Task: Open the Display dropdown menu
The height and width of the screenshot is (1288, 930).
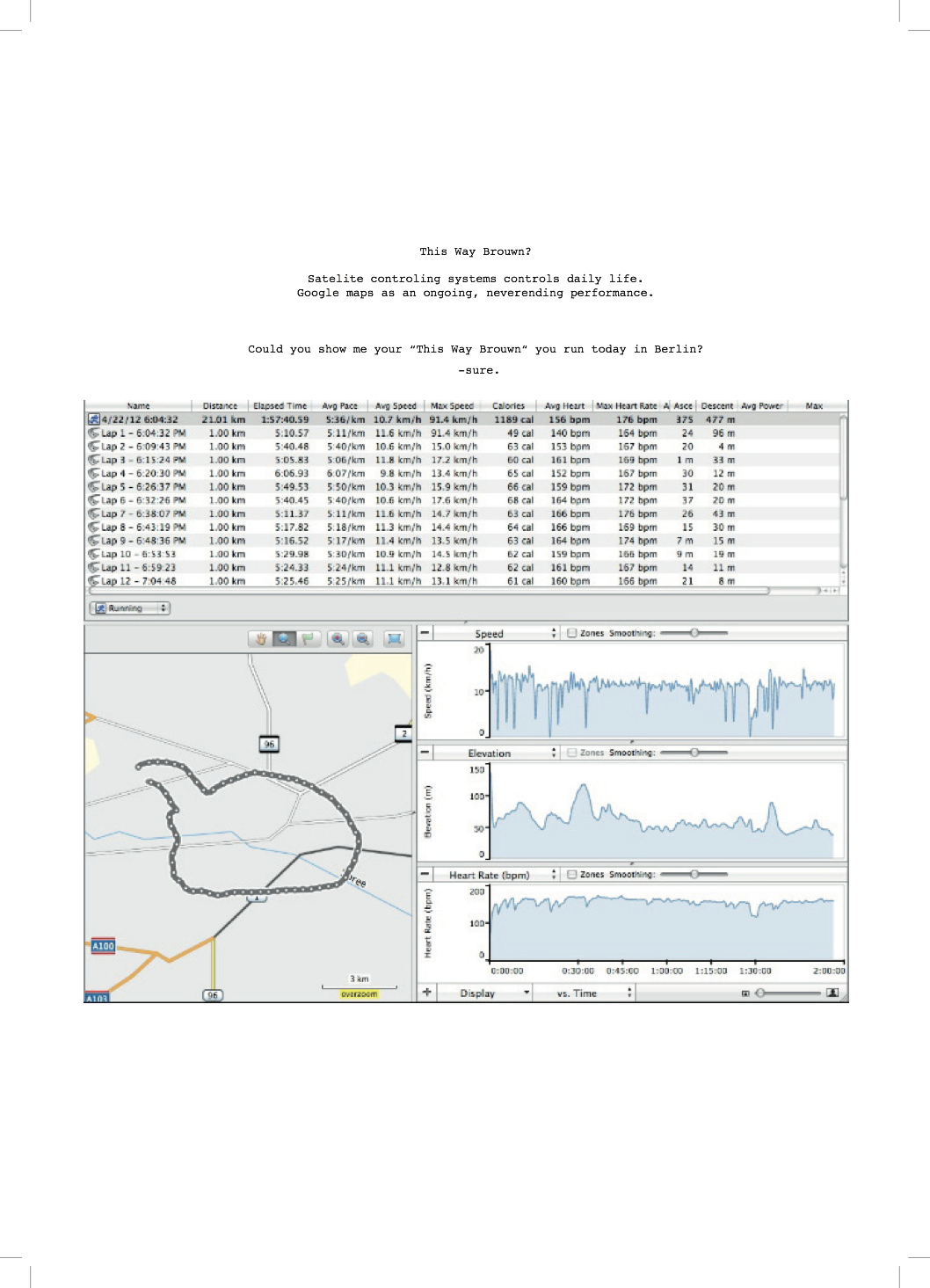Action: pyautogui.click(x=485, y=993)
